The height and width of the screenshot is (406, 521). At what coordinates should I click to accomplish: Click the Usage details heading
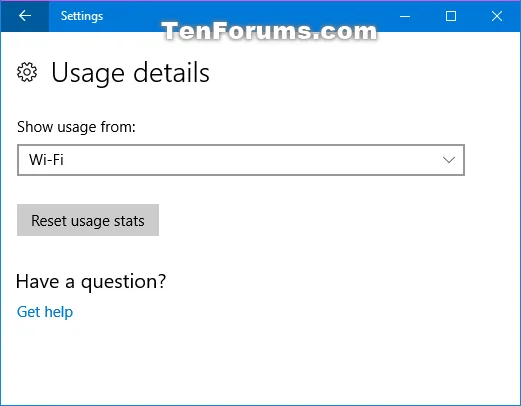tap(130, 73)
